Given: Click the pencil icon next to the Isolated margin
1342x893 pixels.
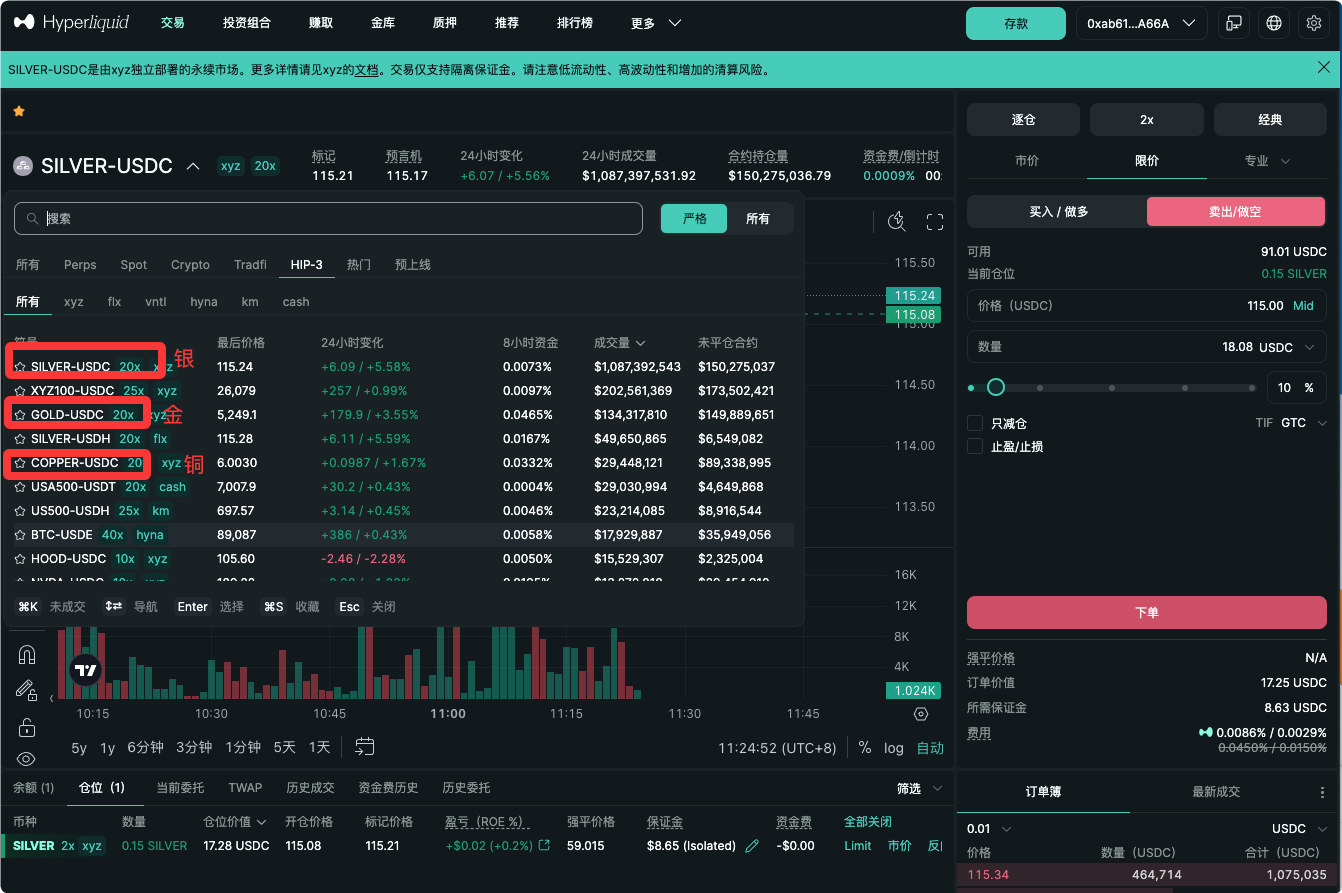Looking at the screenshot, I should pos(753,845).
